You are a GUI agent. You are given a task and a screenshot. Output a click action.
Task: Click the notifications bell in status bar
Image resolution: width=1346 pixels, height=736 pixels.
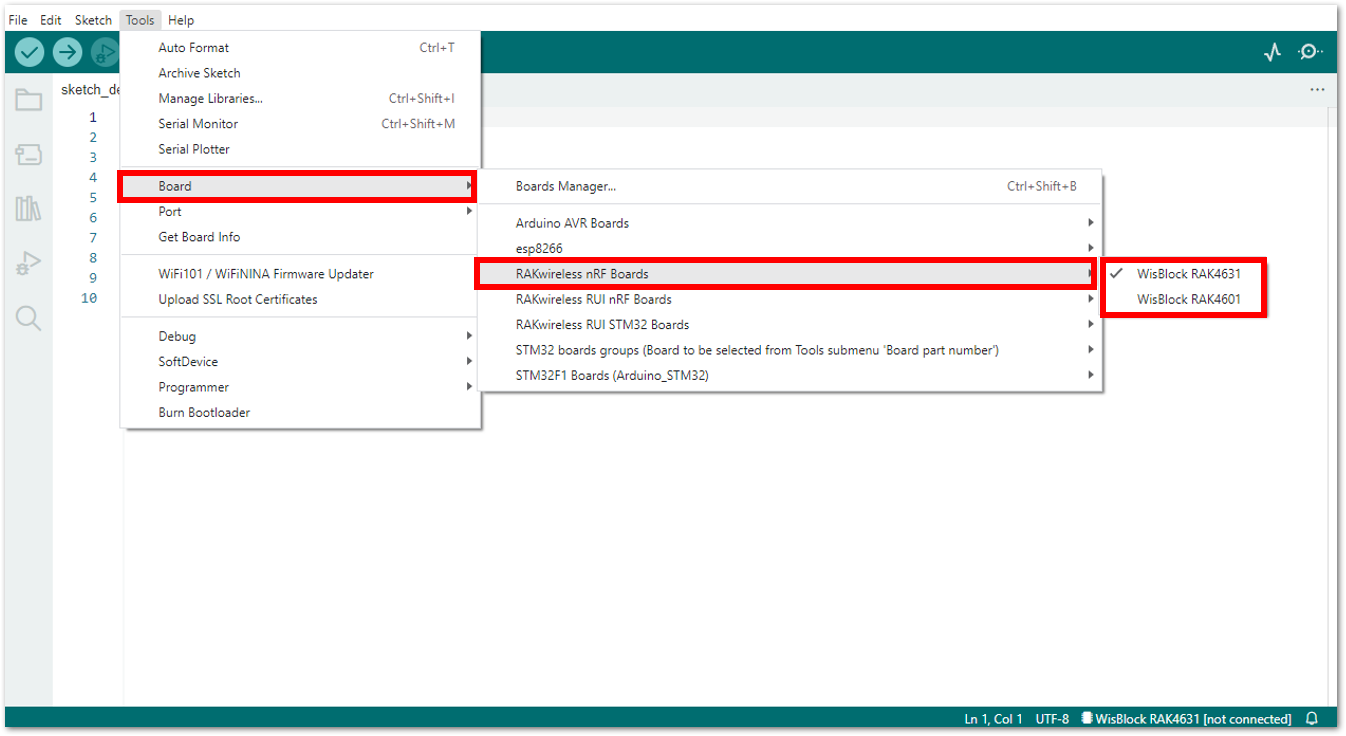pyautogui.click(x=1312, y=719)
